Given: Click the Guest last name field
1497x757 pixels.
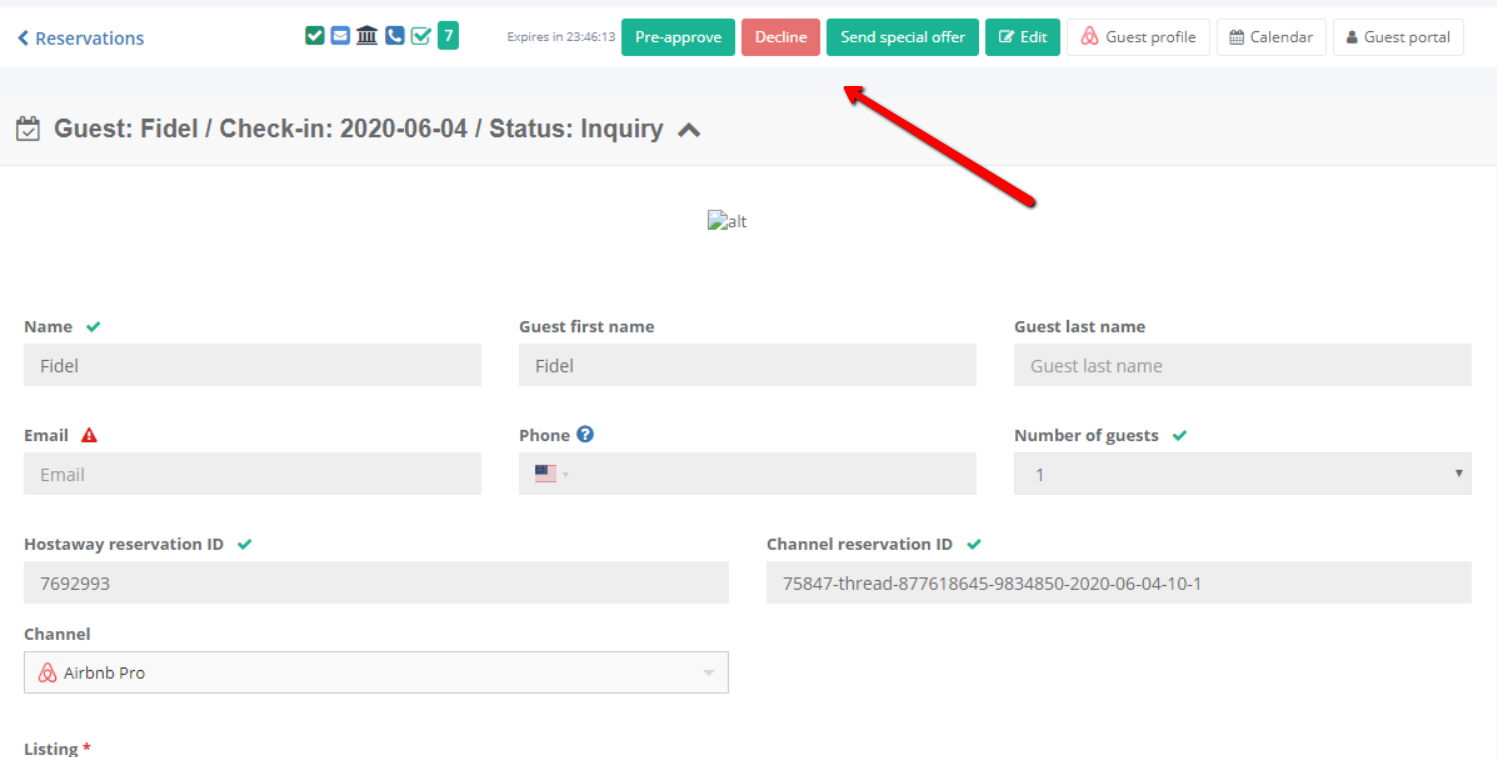Looking at the screenshot, I should [x=1242, y=366].
